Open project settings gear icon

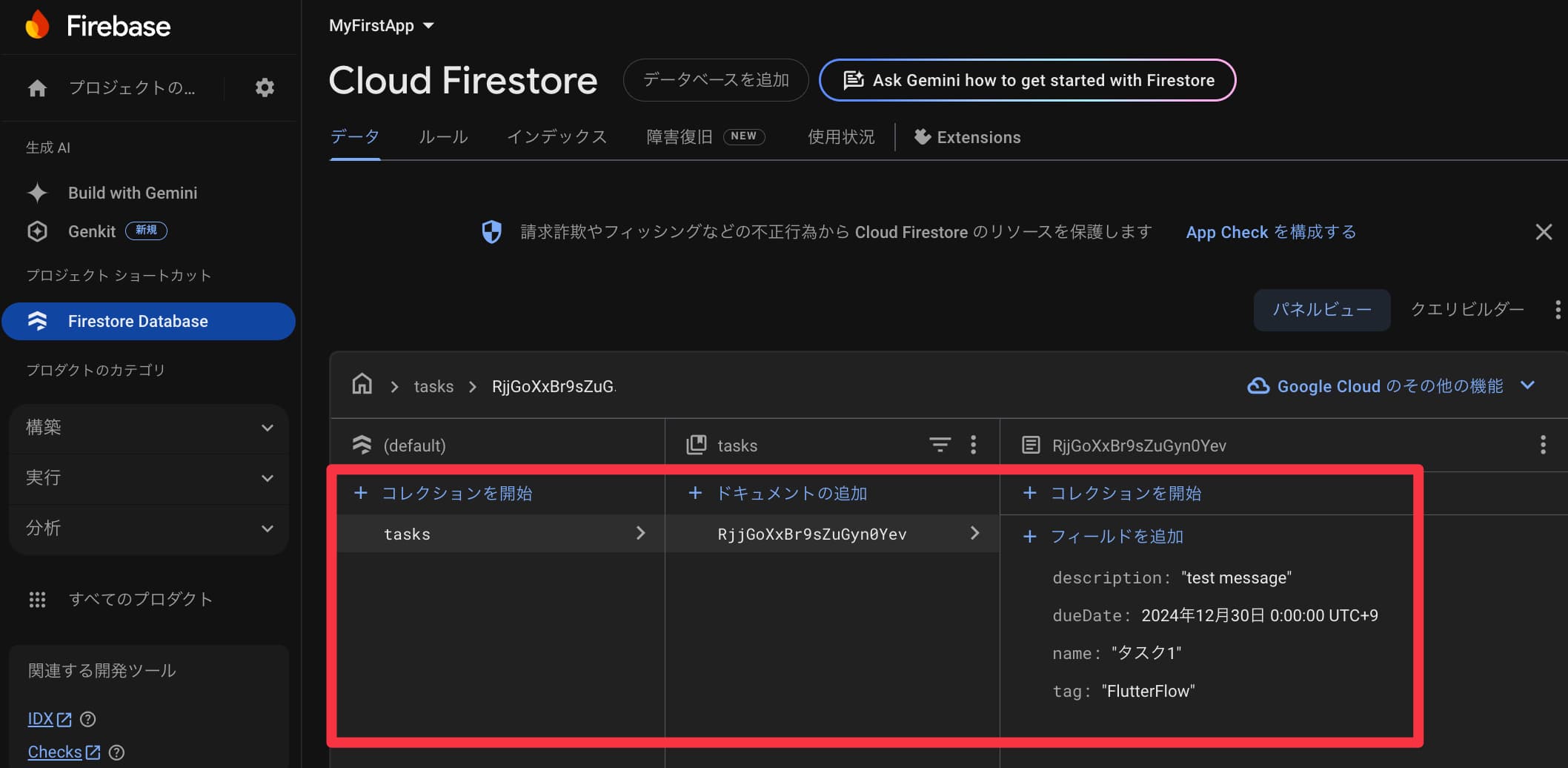point(265,87)
